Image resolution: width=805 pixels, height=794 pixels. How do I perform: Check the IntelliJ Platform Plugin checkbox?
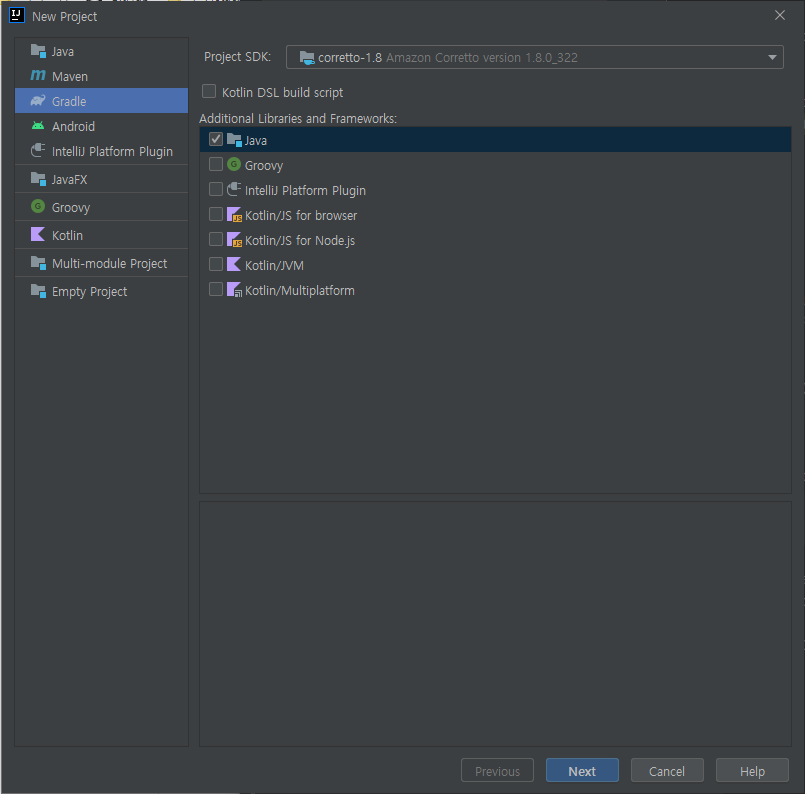pos(216,189)
